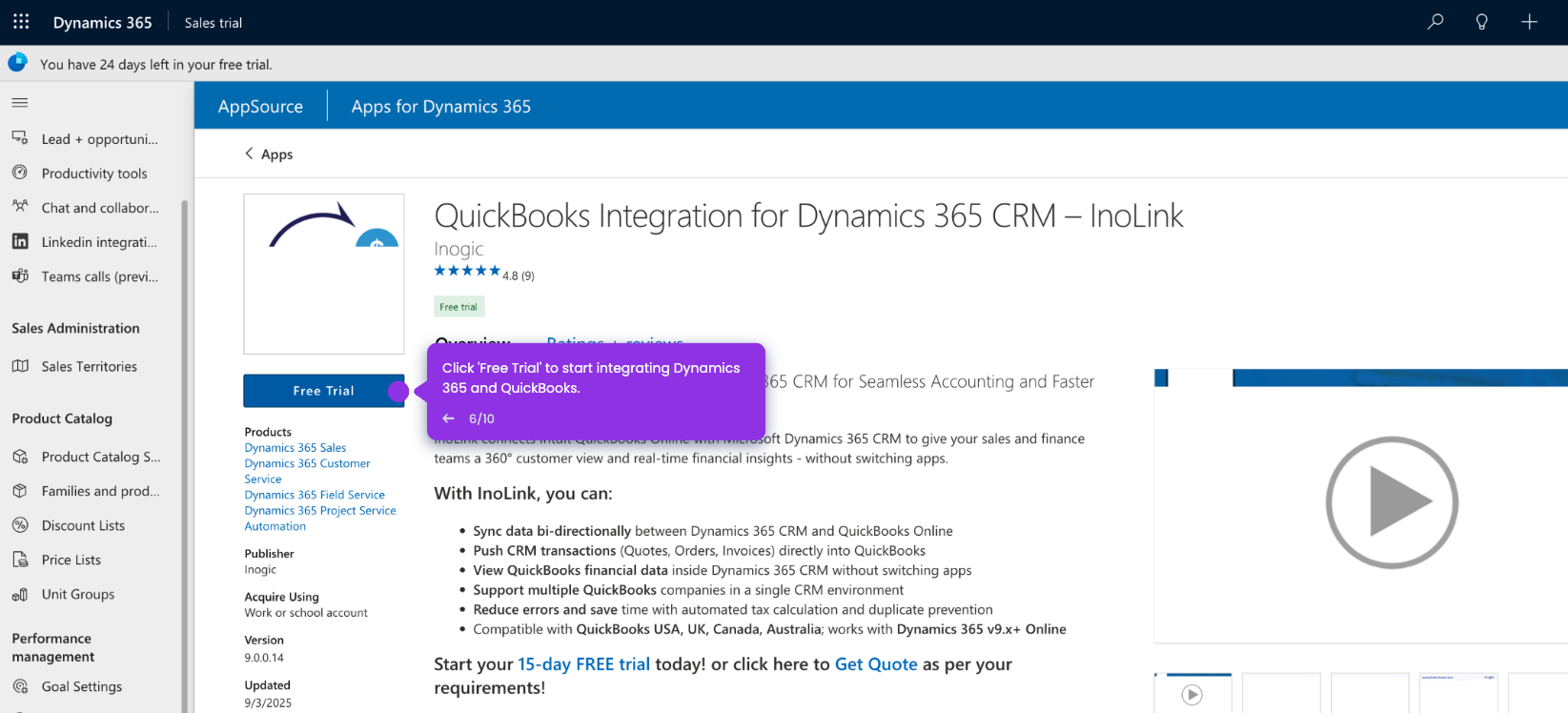1568x713 pixels.
Task: Open Dynamics 365 Customer Service link
Action: [x=307, y=471]
